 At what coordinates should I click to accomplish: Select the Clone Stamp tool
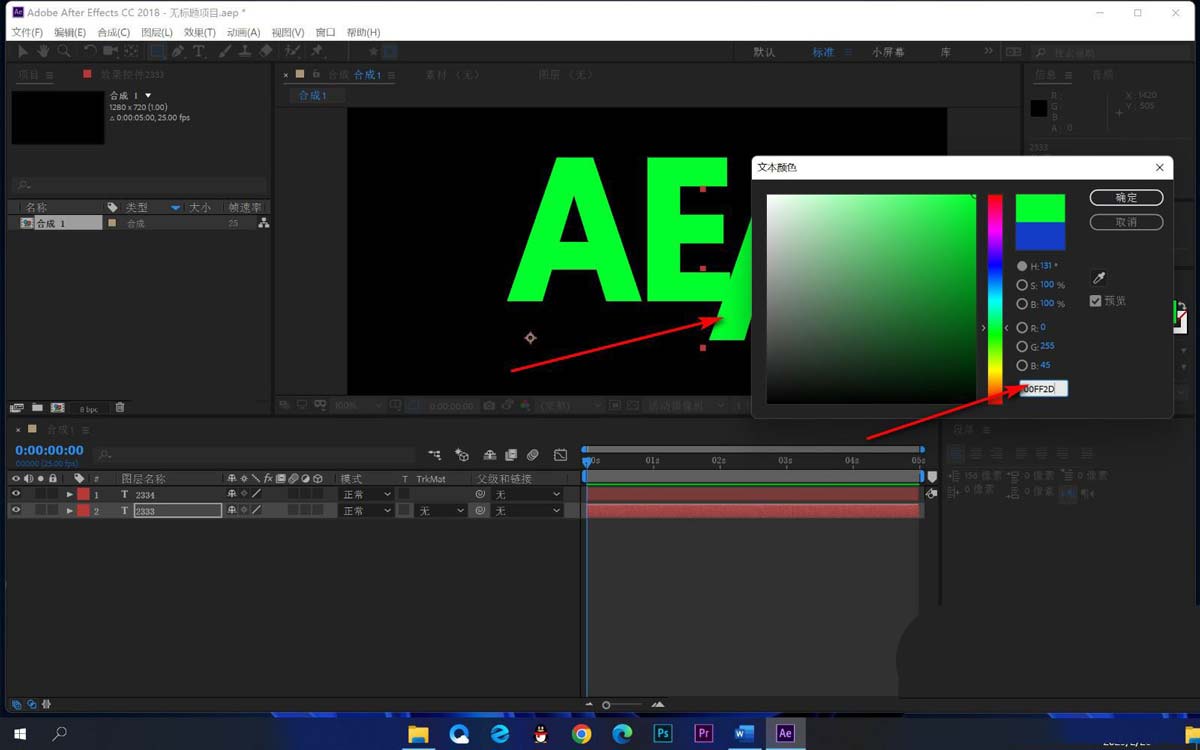click(246, 51)
